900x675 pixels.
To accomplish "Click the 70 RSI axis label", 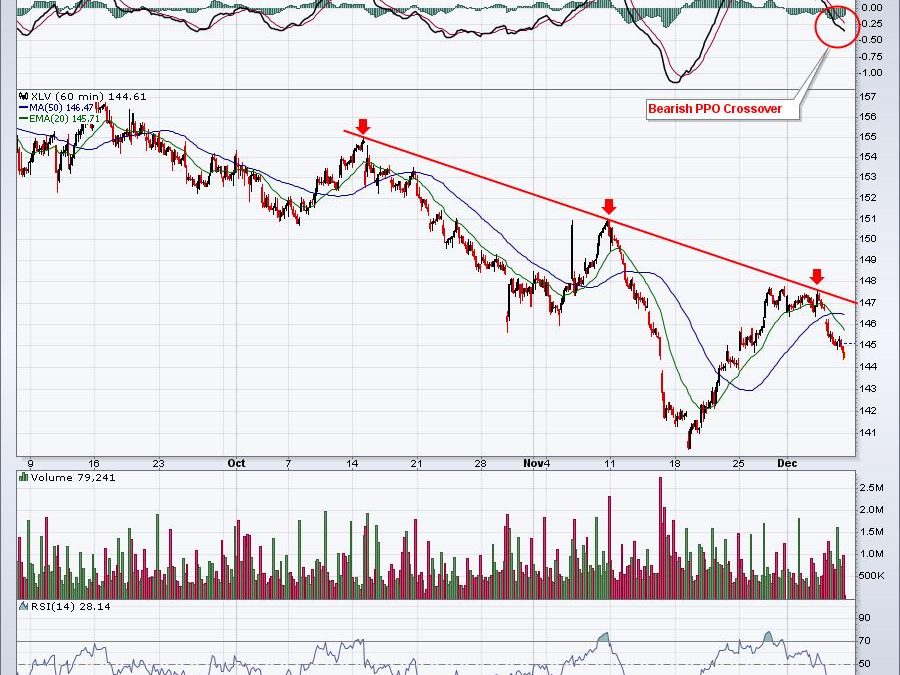I will coord(865,641).
